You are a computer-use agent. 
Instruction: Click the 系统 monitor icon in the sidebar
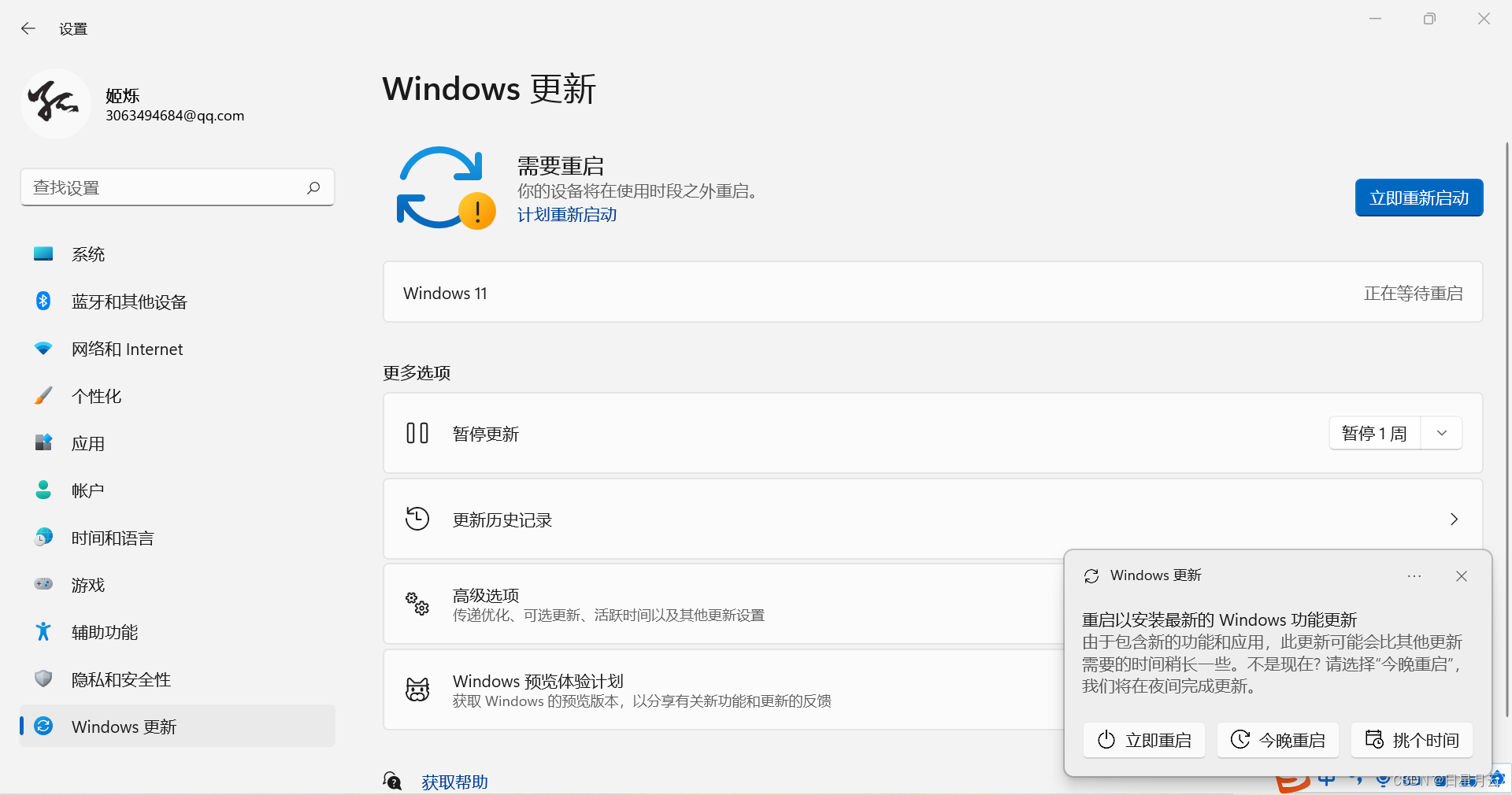(x=43, y=254)
